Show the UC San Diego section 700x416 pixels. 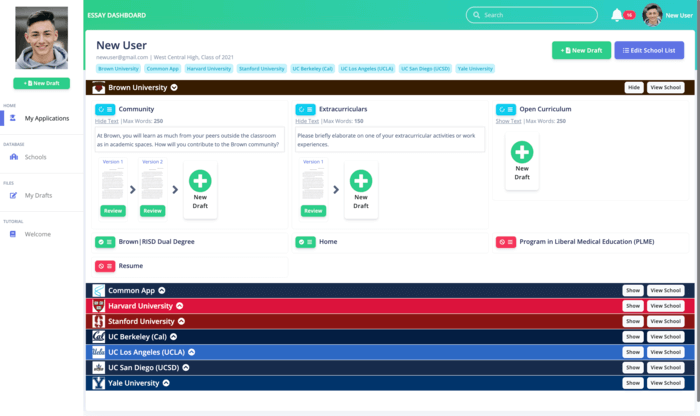[633, 368]
